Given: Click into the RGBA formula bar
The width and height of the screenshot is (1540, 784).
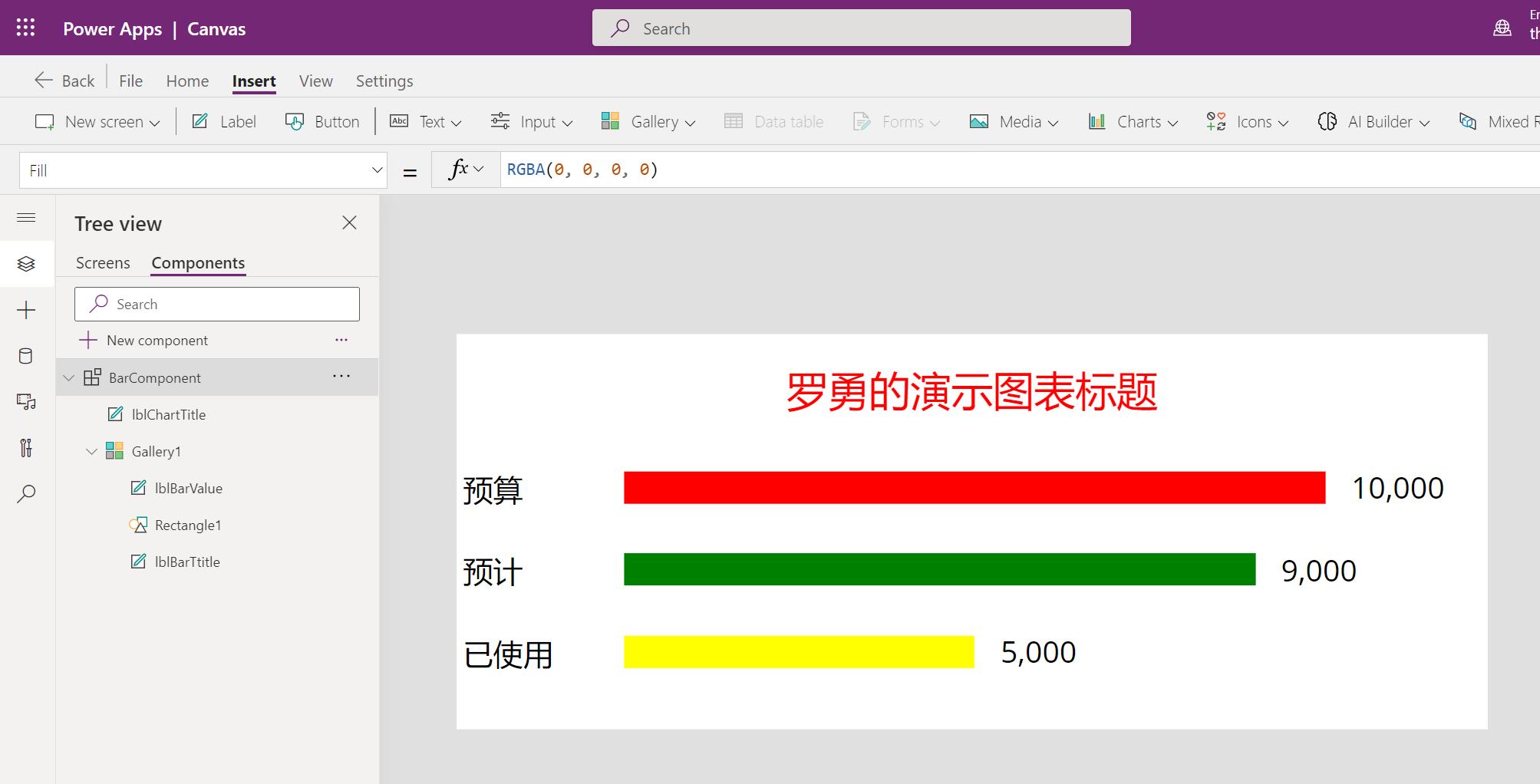Looking at the screenshot, I should coord(1021,170).
